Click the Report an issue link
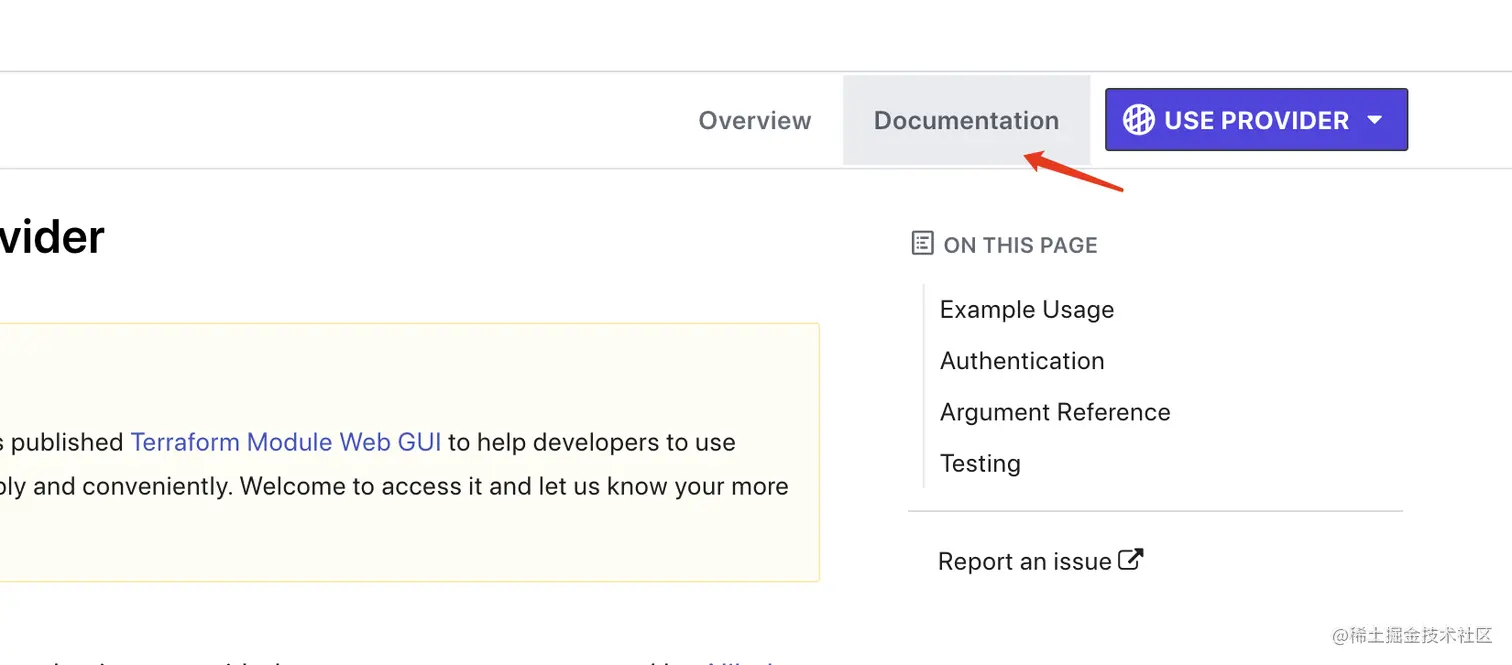Image resolution: width=1512 pixels, height=665 pixels. click(1025, 561)
